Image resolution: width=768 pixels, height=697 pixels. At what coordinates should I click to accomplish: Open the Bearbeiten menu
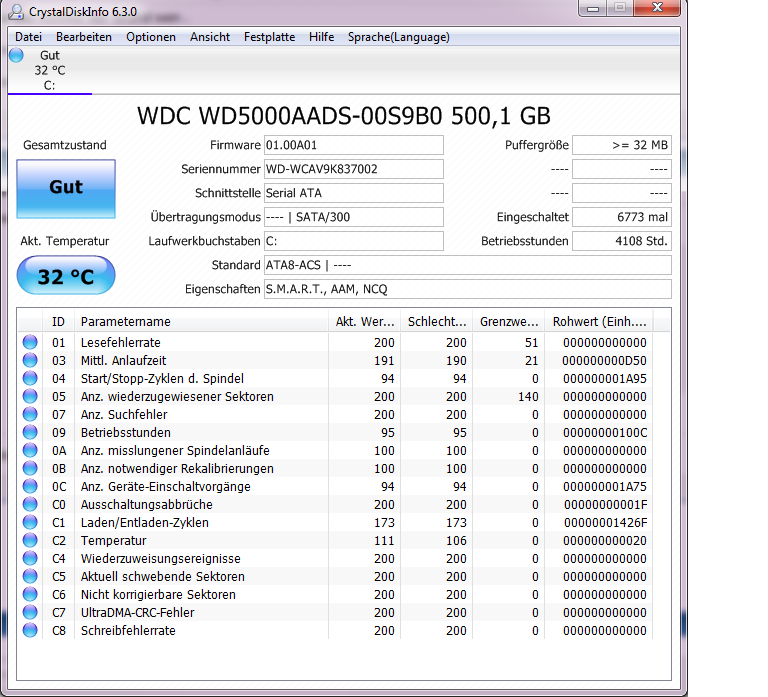coord(84,37)
